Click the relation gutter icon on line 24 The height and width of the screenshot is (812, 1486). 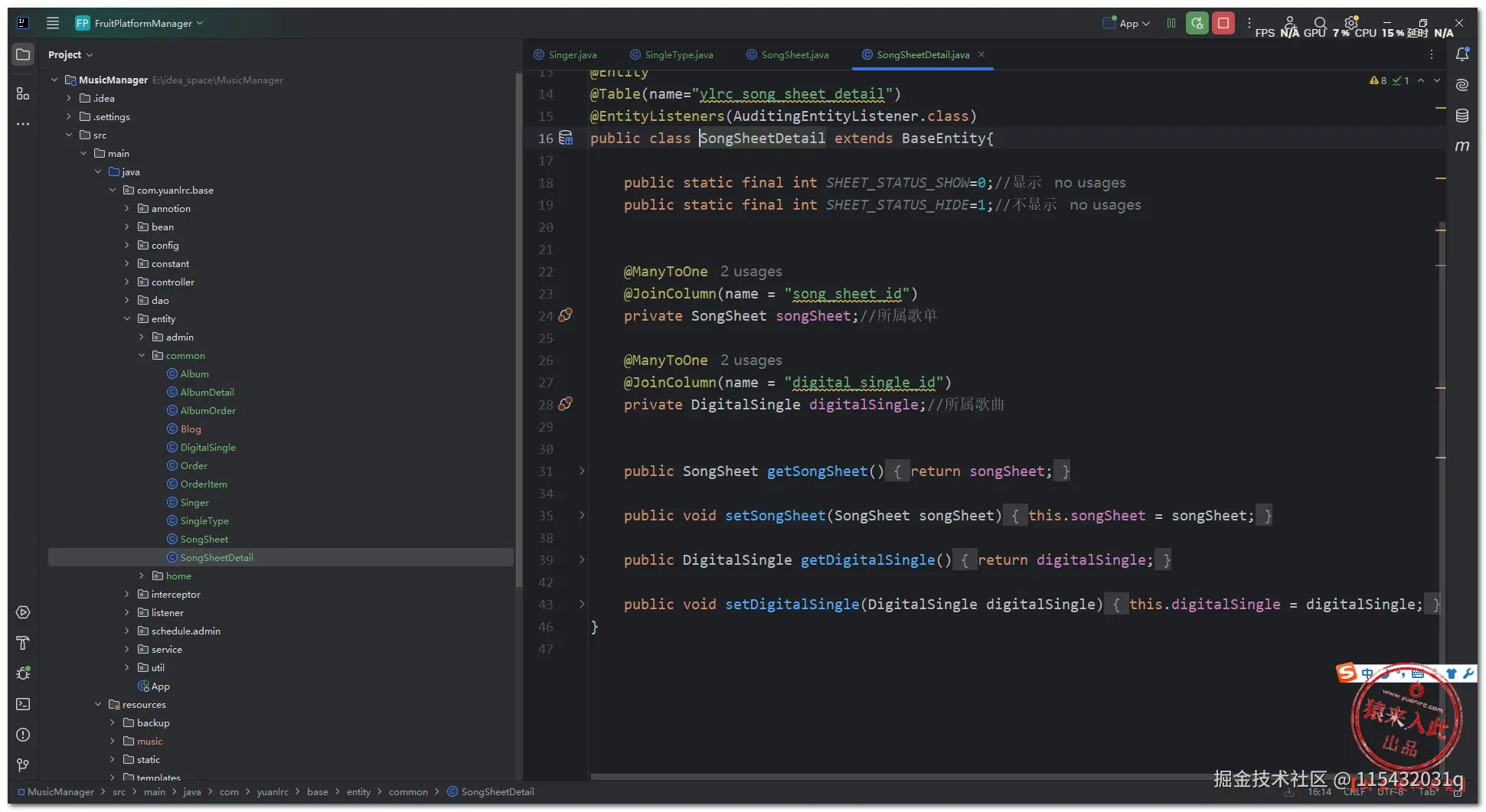(x=566, y=315)
